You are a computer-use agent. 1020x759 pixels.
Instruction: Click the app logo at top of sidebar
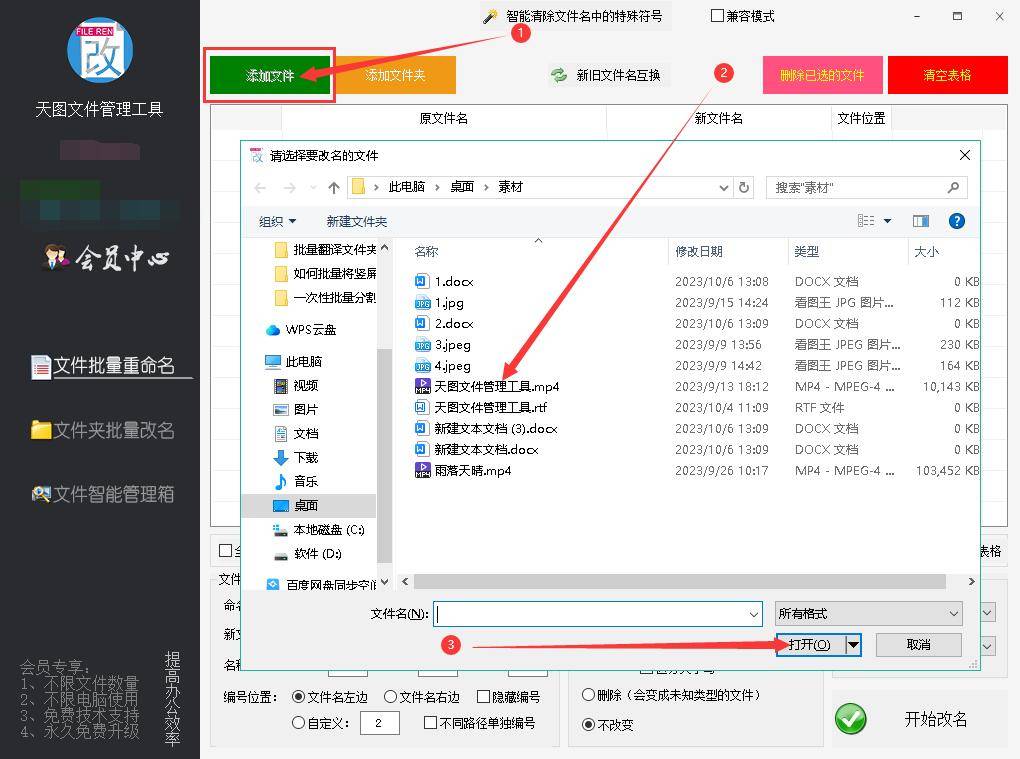100,50
